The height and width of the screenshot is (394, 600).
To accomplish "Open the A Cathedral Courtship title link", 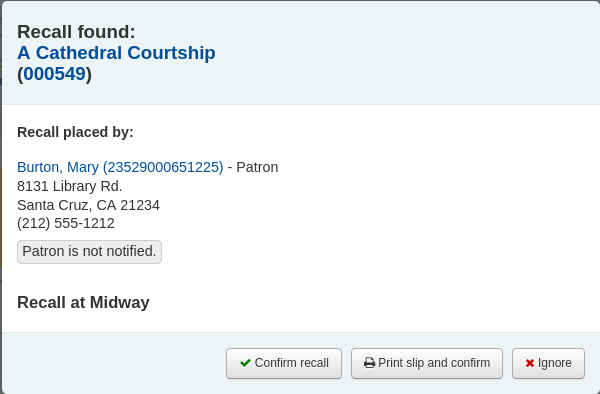I will click(x=116, y=53).
